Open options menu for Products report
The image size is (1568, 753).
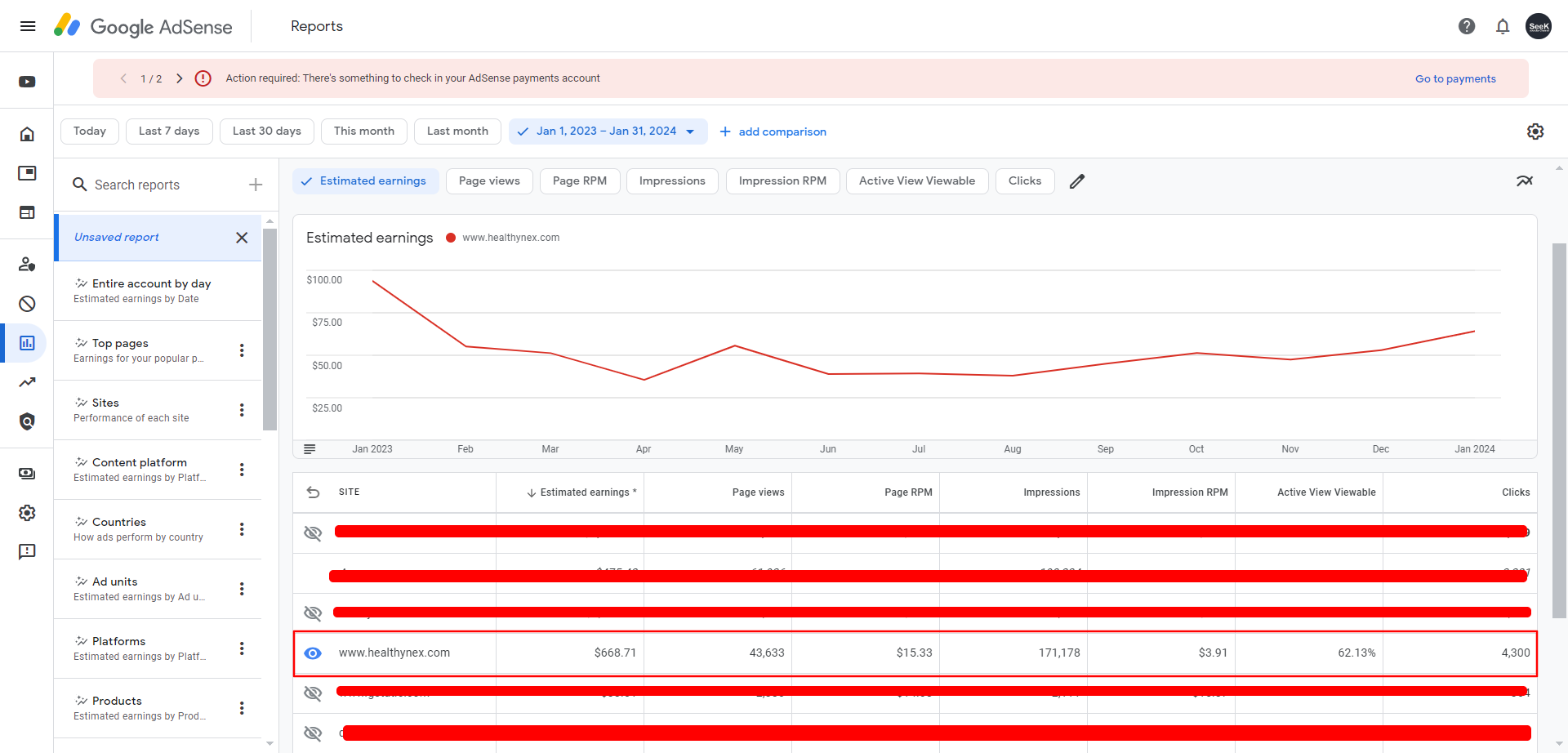tap(242, 708)
